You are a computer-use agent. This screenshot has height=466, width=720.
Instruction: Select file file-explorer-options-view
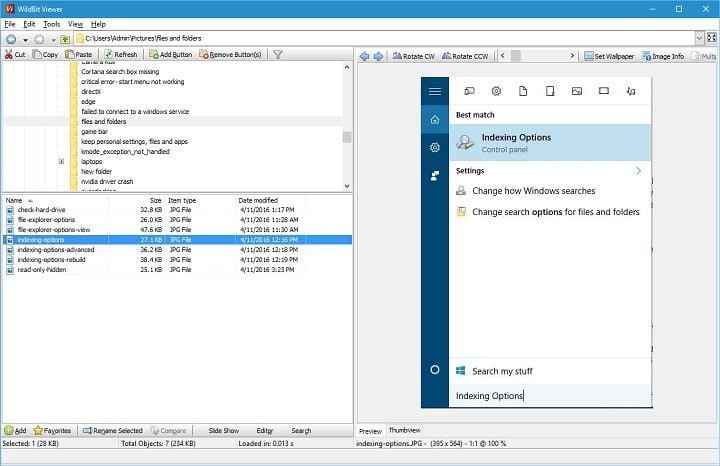pyautogui.click(x=54, y=230)
